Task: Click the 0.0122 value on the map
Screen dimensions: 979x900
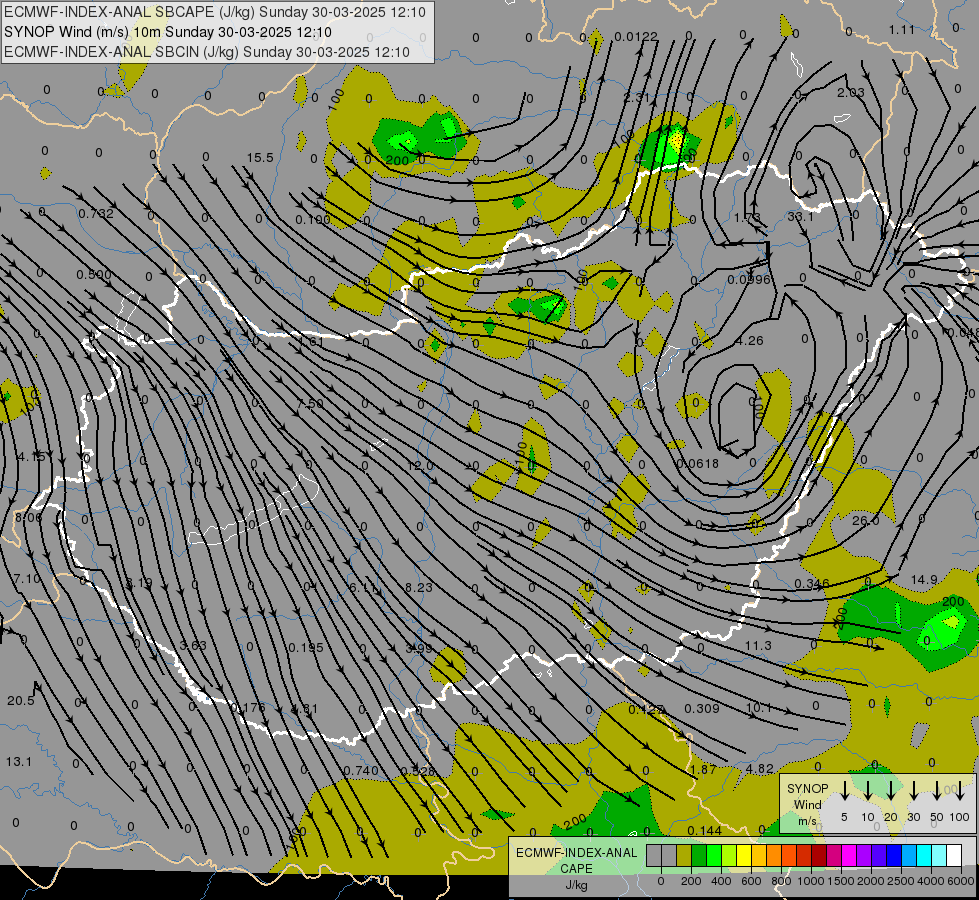Action: point(636,37)
